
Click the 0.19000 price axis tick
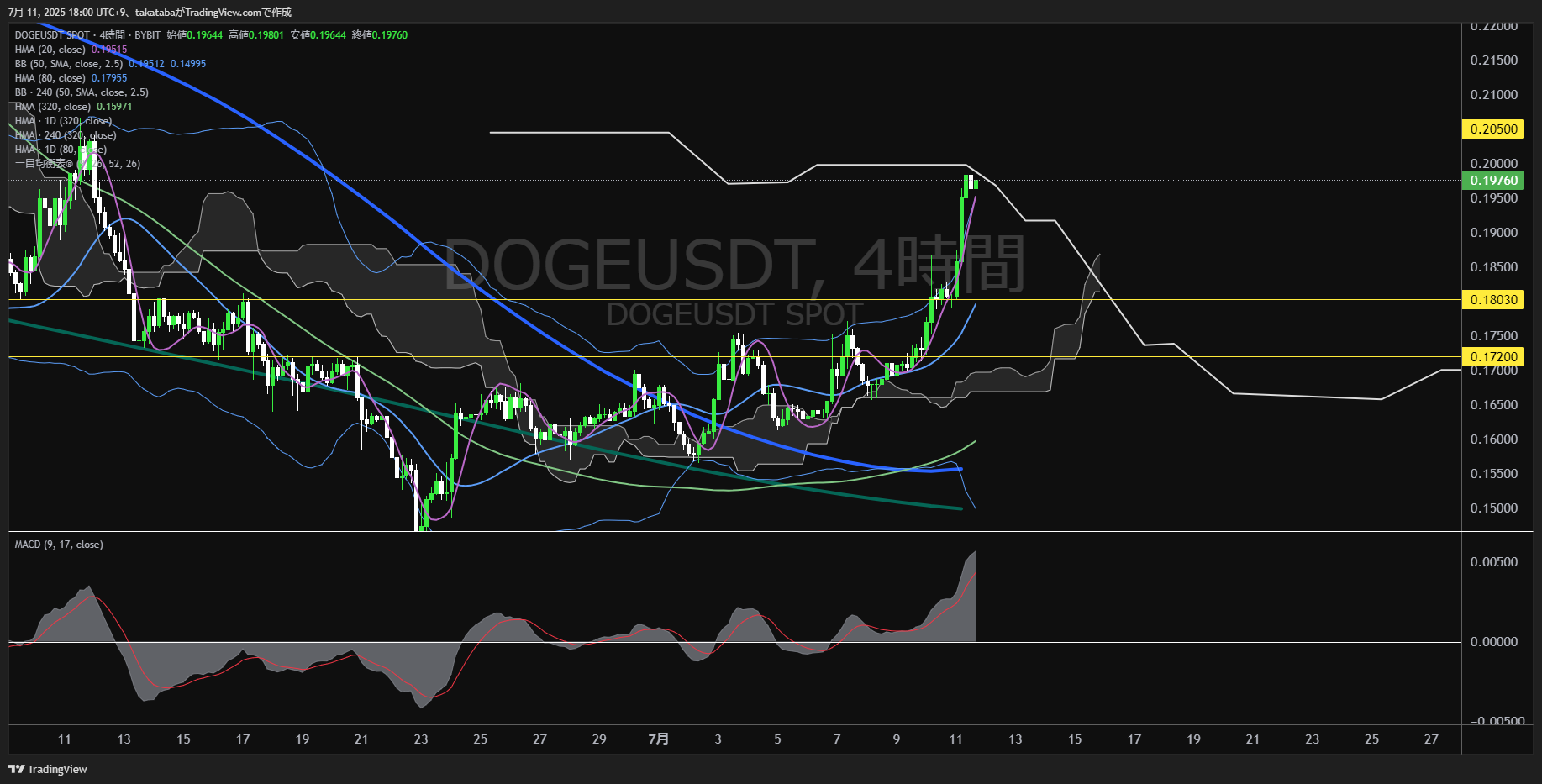coord(1494,233)
